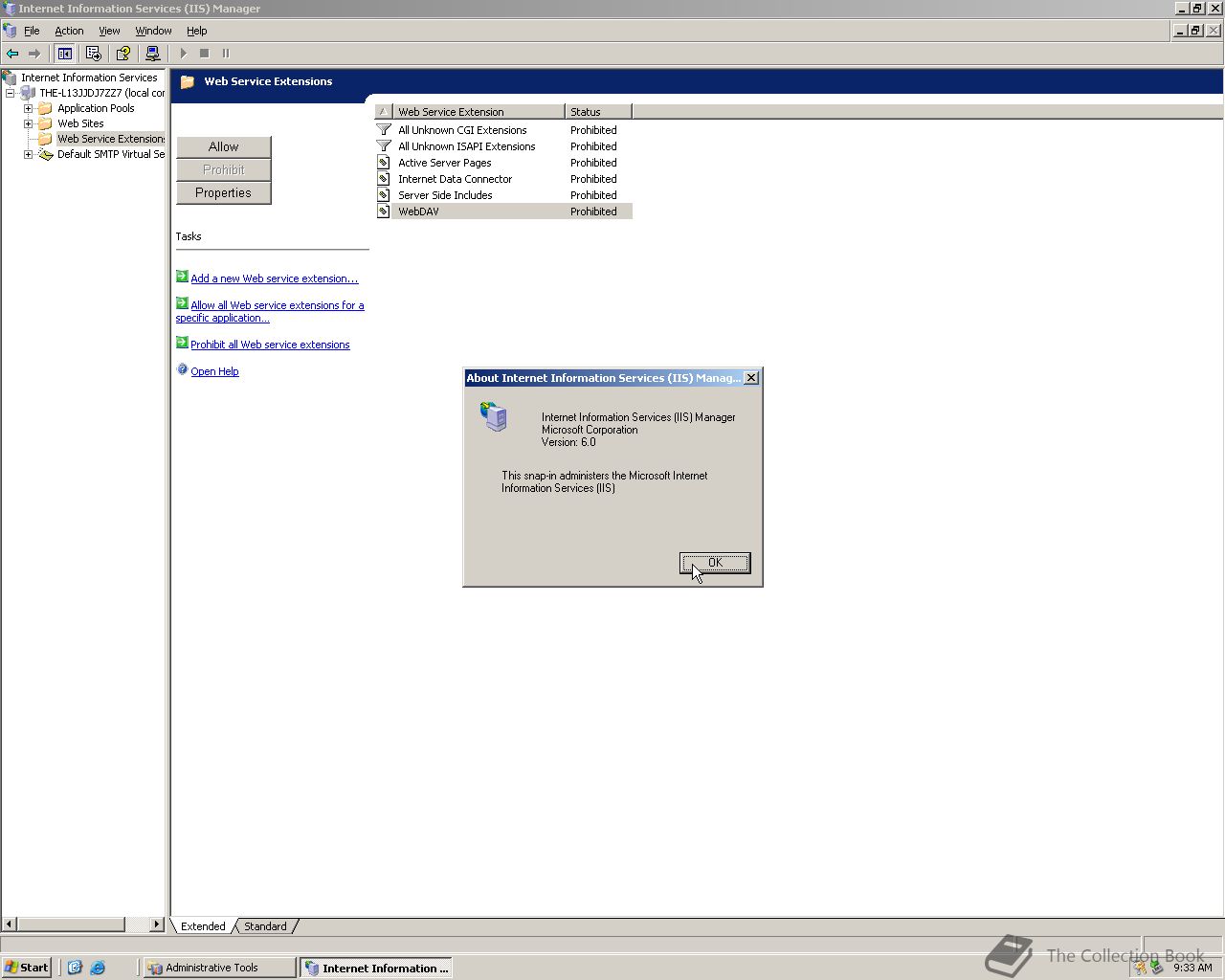Open the Window menu
The image size is (1225, 980).
[x=153, y=31]
